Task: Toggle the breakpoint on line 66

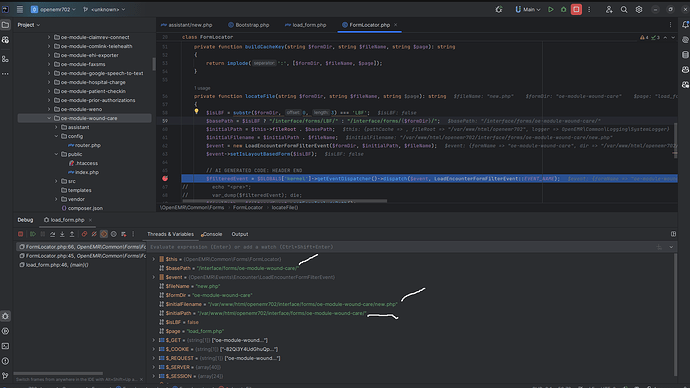Action: tap(165, 179)
